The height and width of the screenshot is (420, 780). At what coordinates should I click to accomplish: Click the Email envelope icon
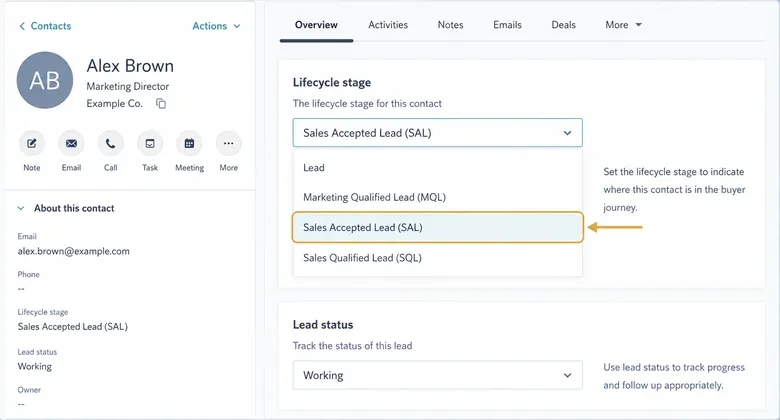(x=71, y=144)
